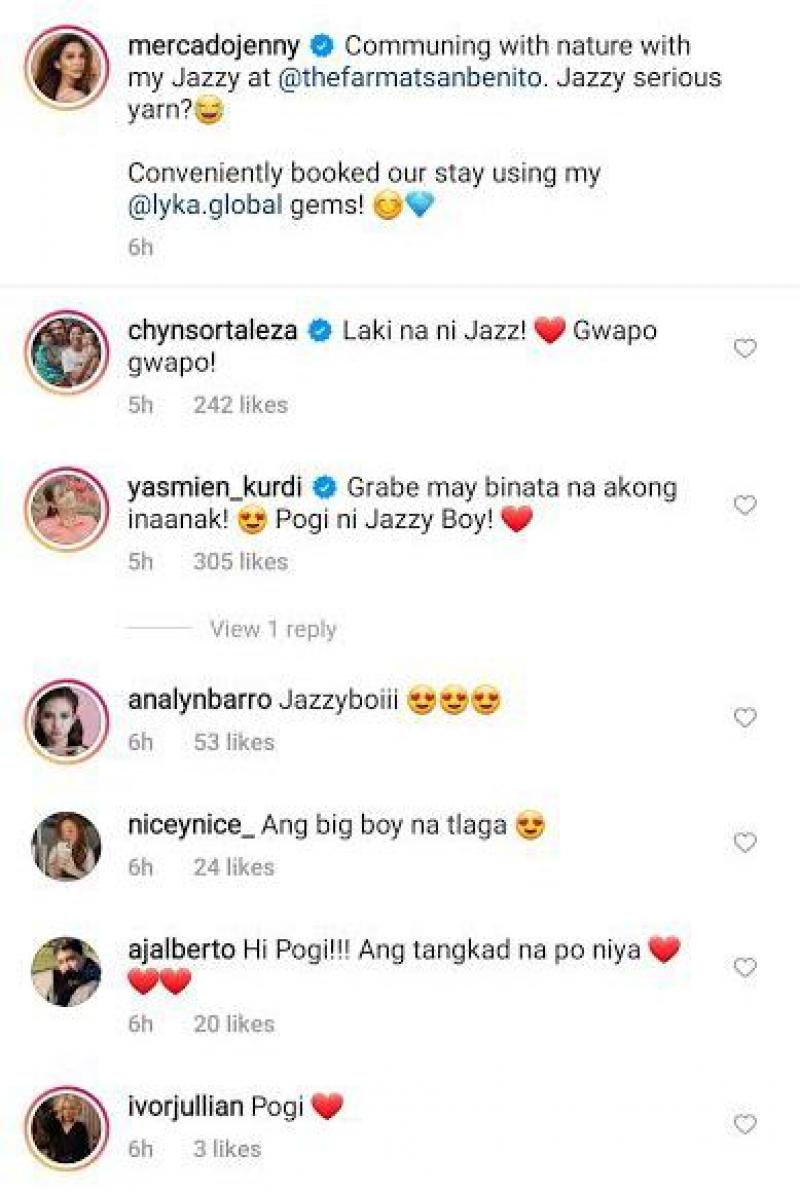
Task: Tap heart on niceynice_ comment
Action: [x=745, y=842]
